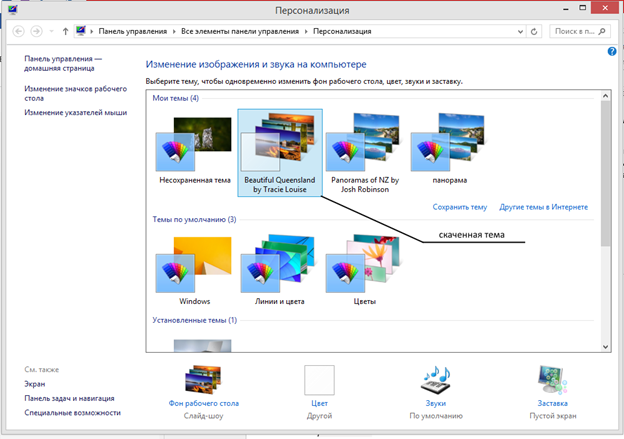Open Изменение указателей мыши link

76,113
